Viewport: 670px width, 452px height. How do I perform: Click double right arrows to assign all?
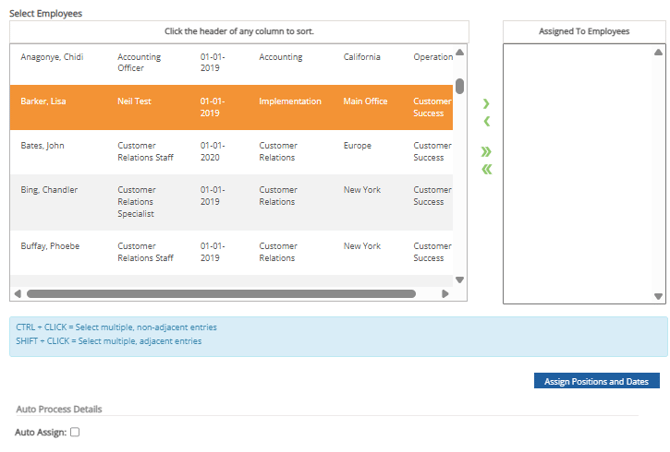pyautogui.click(x=486, y=152)
